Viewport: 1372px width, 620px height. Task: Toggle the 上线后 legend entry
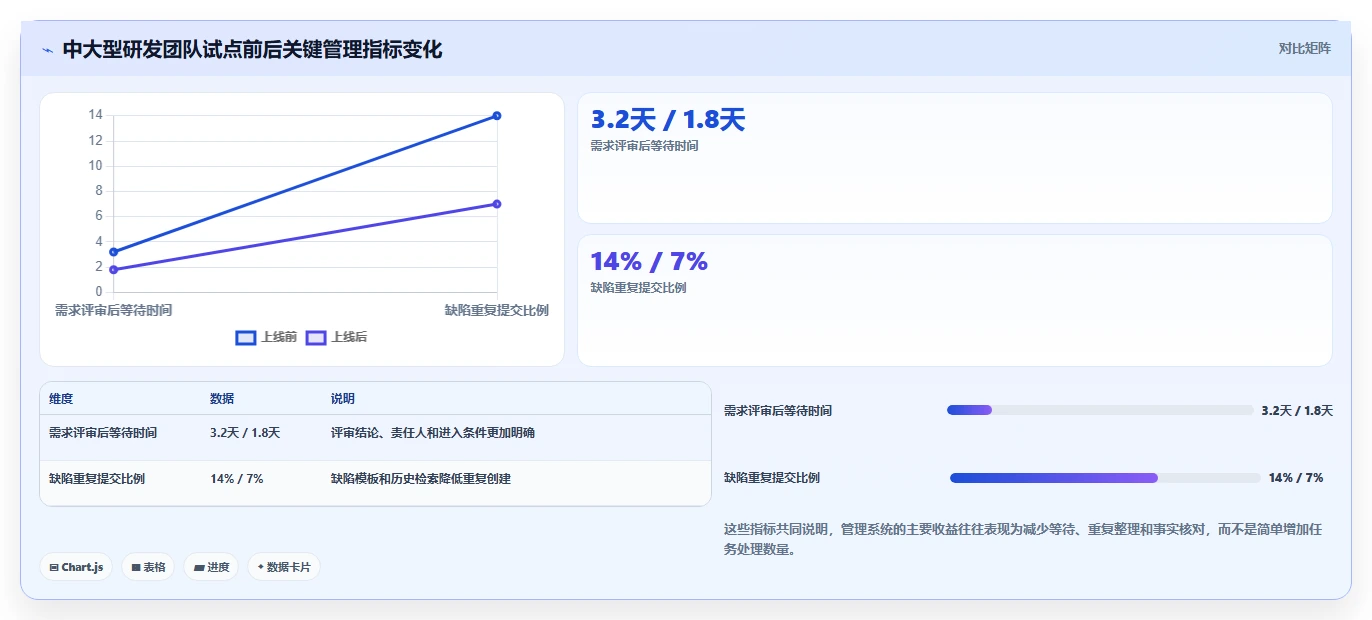(x=336, y=337)
